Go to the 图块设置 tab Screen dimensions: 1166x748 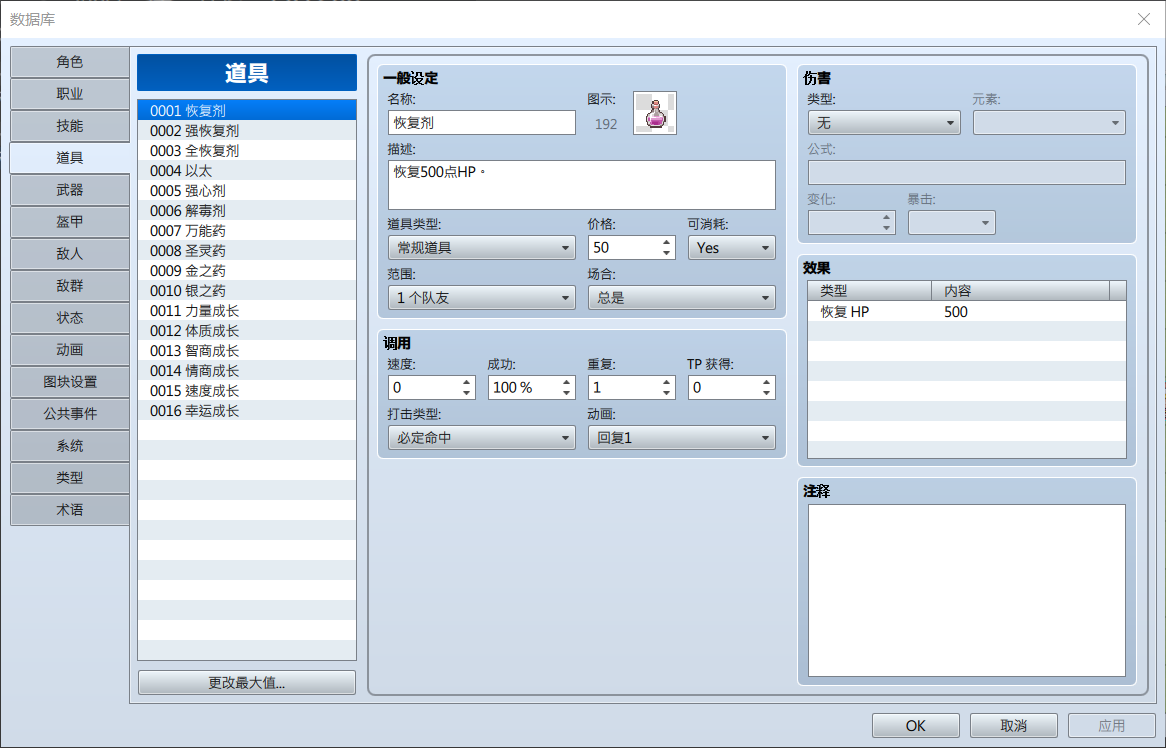coord(70,381)
